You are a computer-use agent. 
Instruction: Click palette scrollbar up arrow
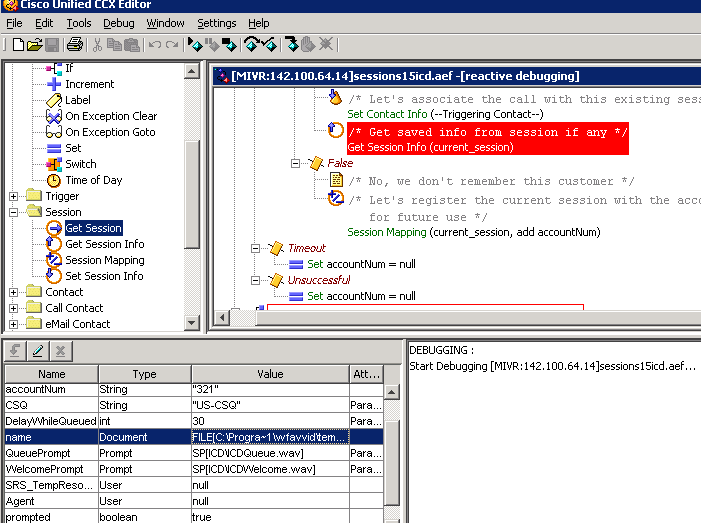(192, 71)
